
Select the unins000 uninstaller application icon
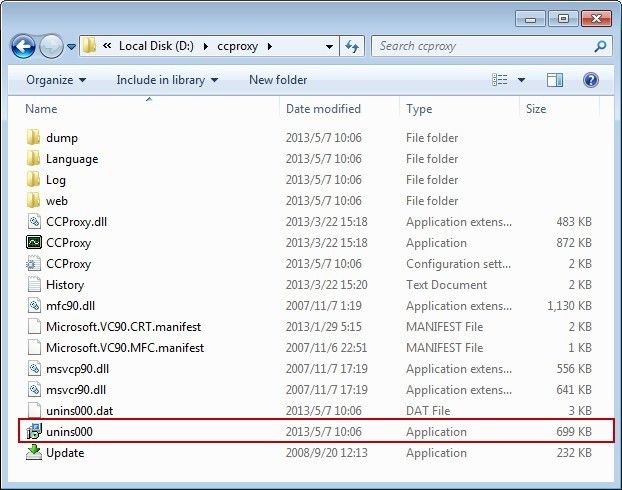[x=34, y=431]
